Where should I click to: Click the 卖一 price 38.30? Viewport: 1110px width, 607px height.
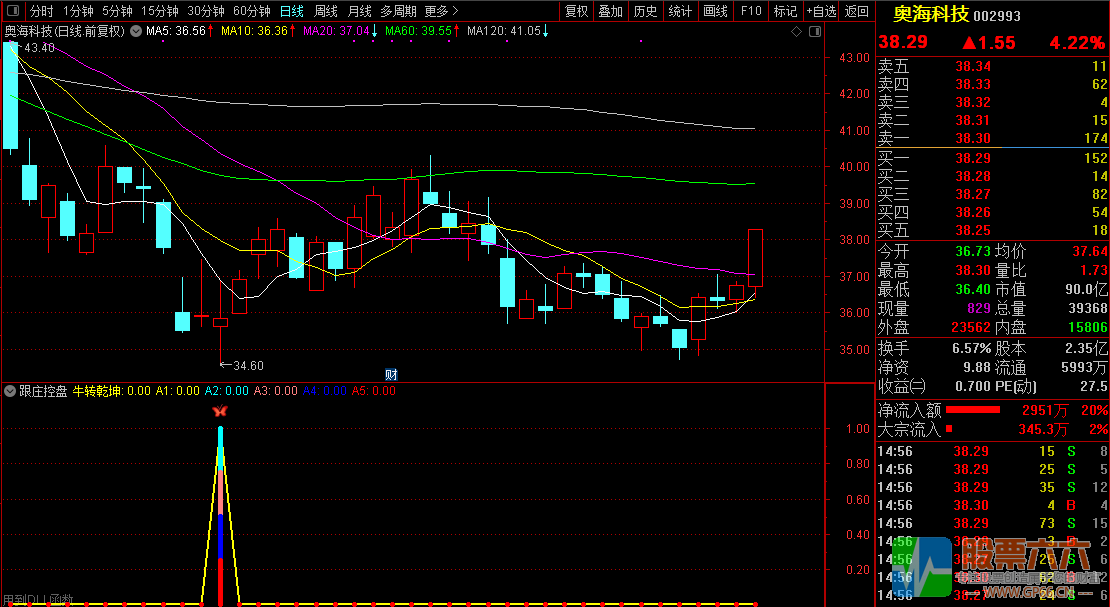click(x=972, y=138)
